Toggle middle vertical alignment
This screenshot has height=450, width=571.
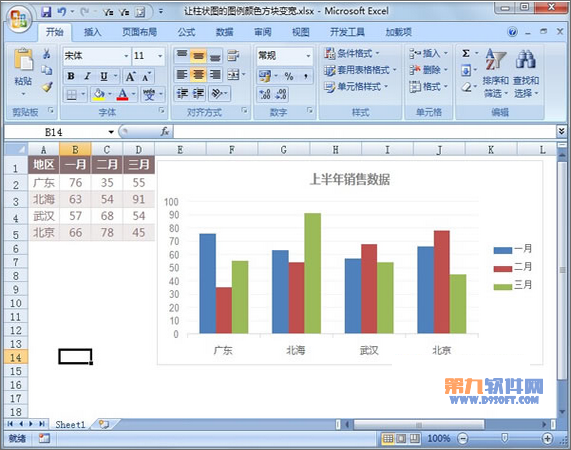(198, 55)
